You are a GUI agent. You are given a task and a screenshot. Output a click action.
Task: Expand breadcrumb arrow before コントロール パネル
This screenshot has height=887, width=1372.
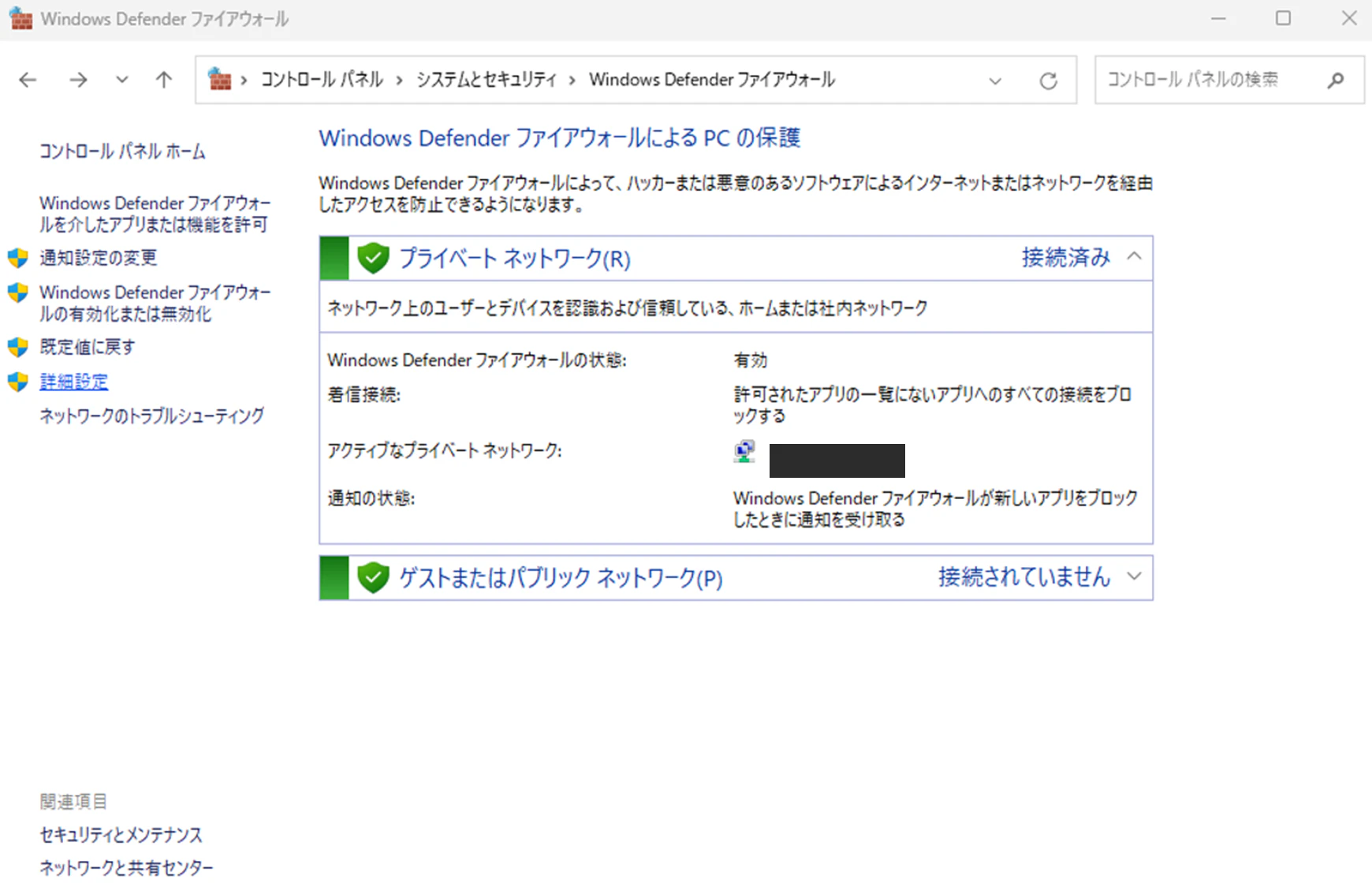click(x=244, y=80)
